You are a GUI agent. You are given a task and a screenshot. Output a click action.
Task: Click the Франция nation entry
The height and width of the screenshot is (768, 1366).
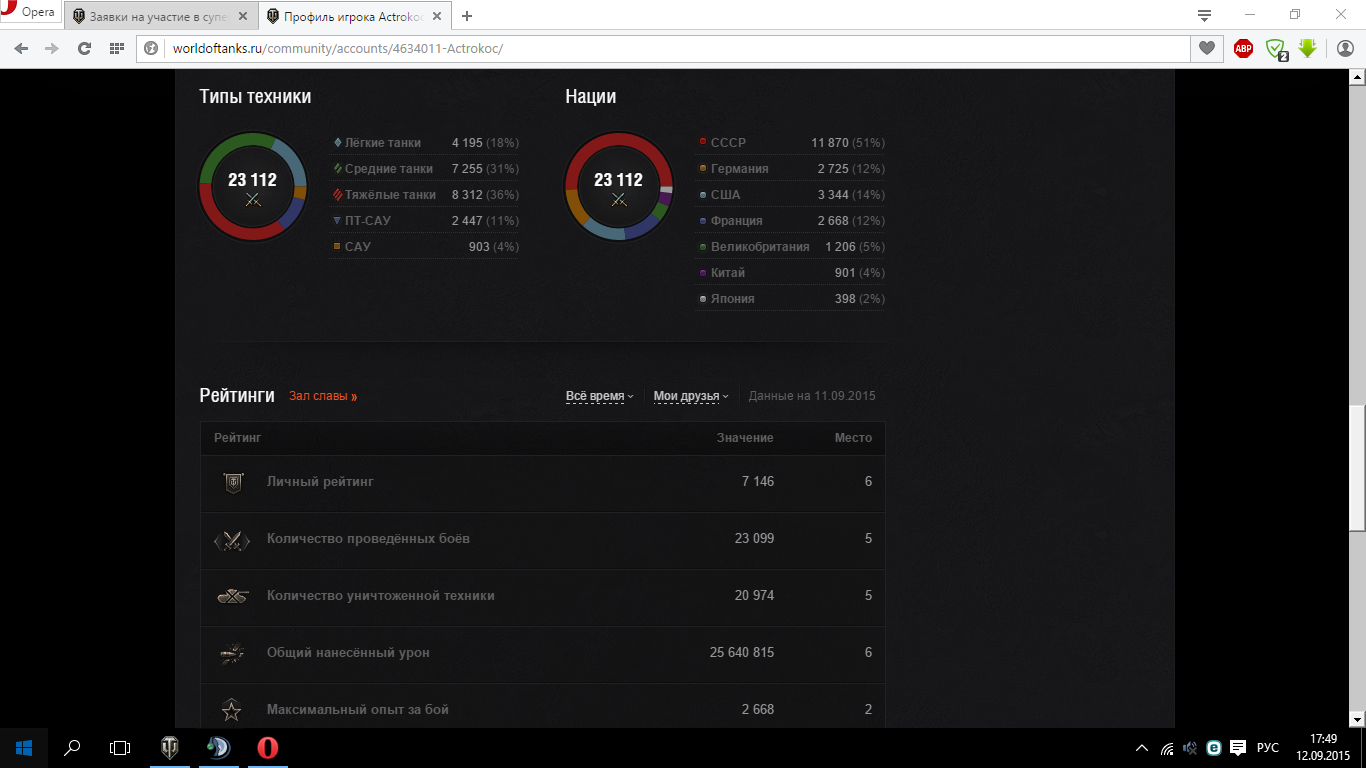[x=791, y=221]
